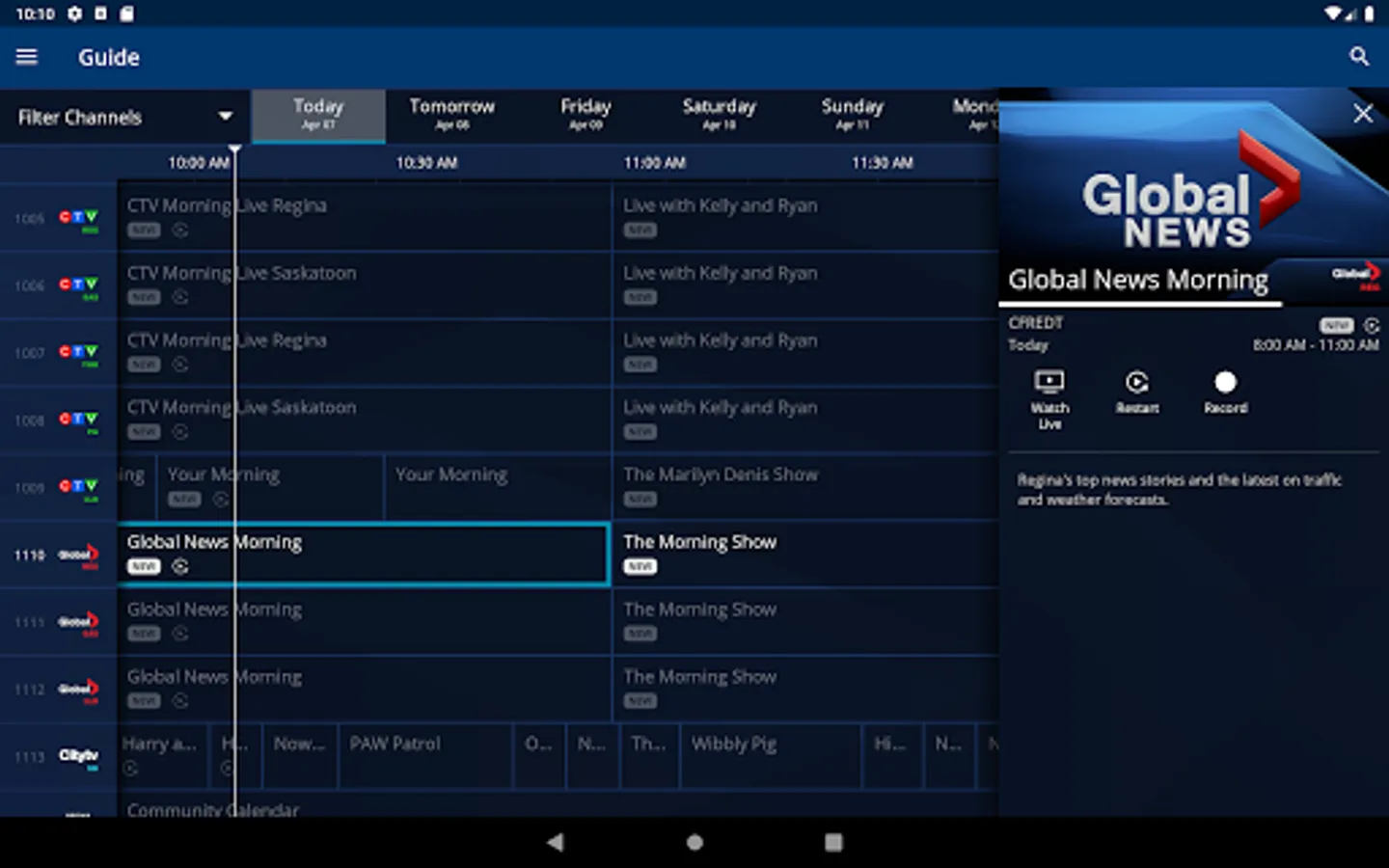Select the Global logo for channel 1110
1389x868 pixels.
pyautogui.click(x=79, y=556)
